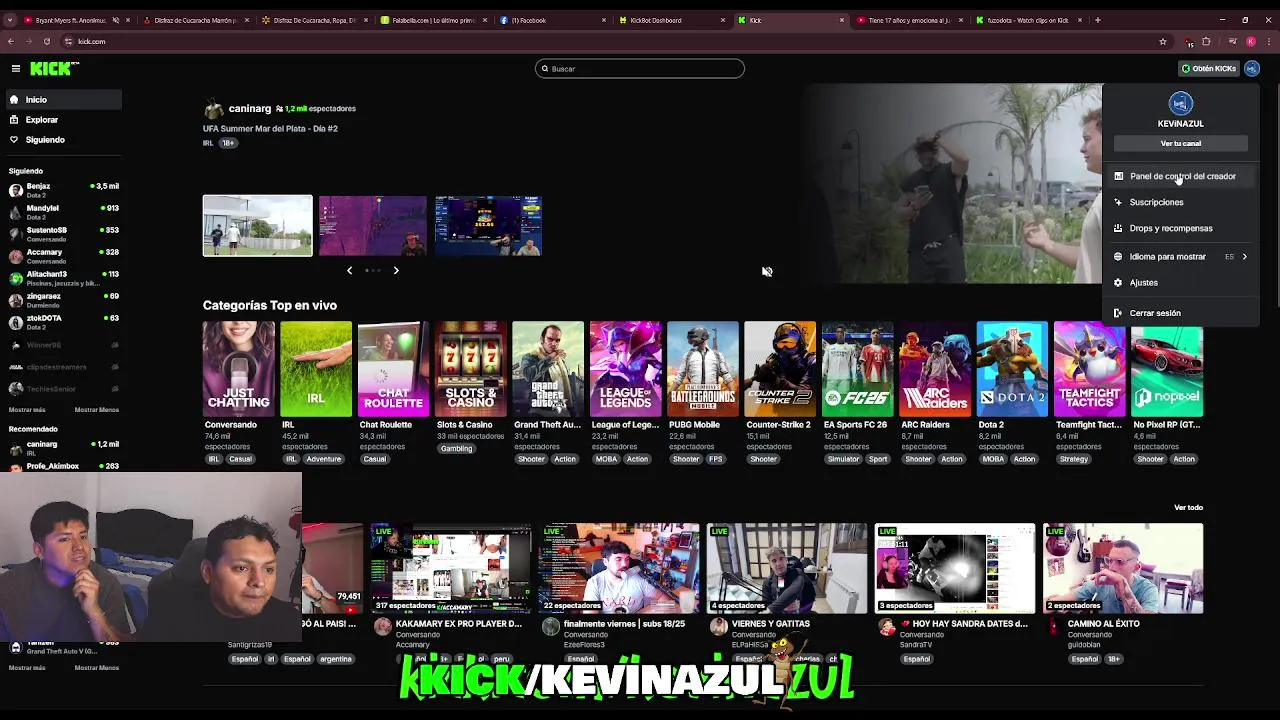The height and width of the screenshot is (720, 1280).
Task: Switch to the Facebook browser tab
Action: (552, 20)
